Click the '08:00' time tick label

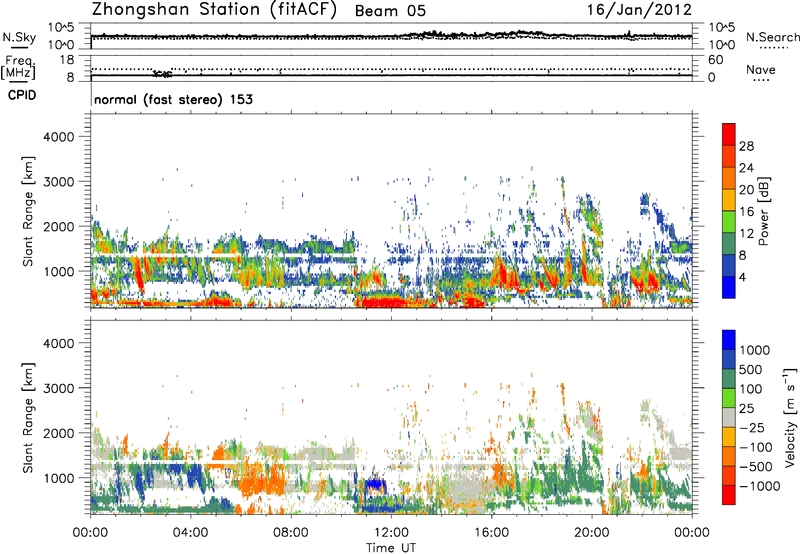290,533
